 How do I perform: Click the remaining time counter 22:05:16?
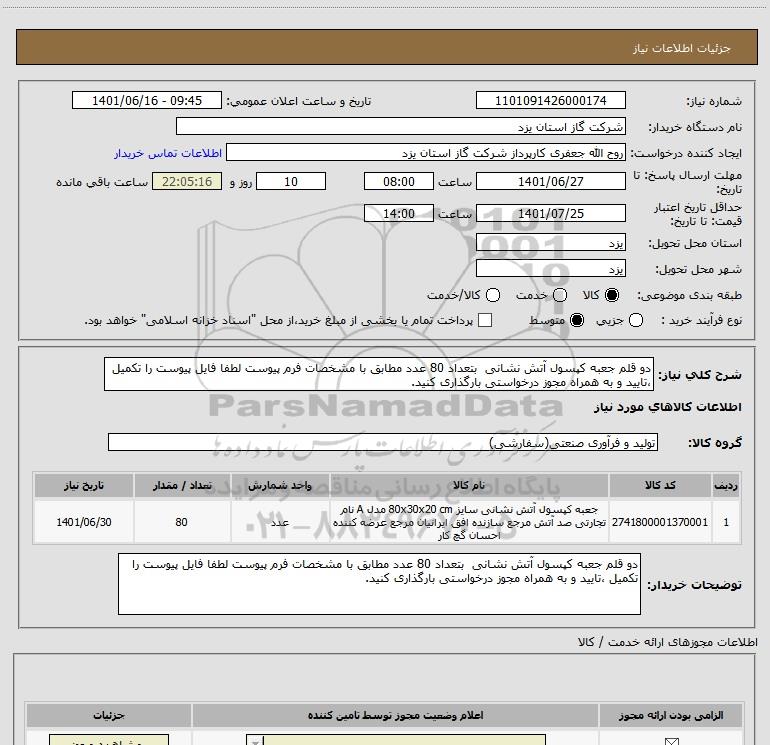click(x=187, y=181)
